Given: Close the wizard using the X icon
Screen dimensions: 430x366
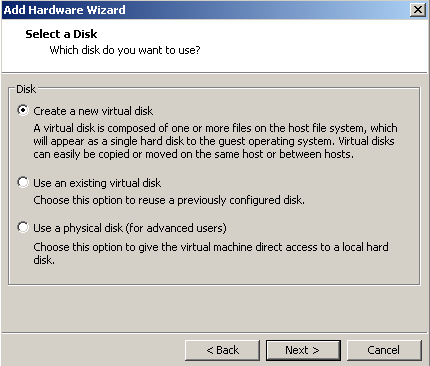Looking at the screenshot, I should tap(418, 10).
